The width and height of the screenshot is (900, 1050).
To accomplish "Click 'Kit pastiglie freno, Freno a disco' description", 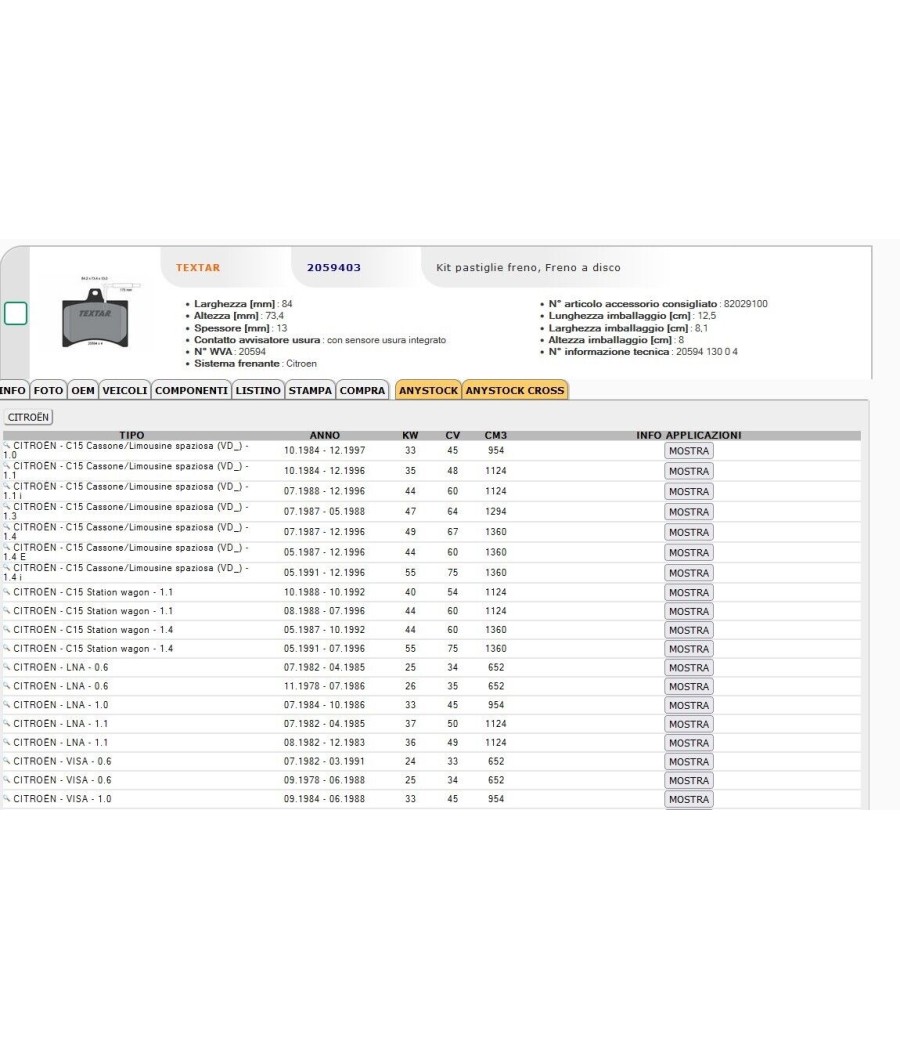I will click(528, 267).
